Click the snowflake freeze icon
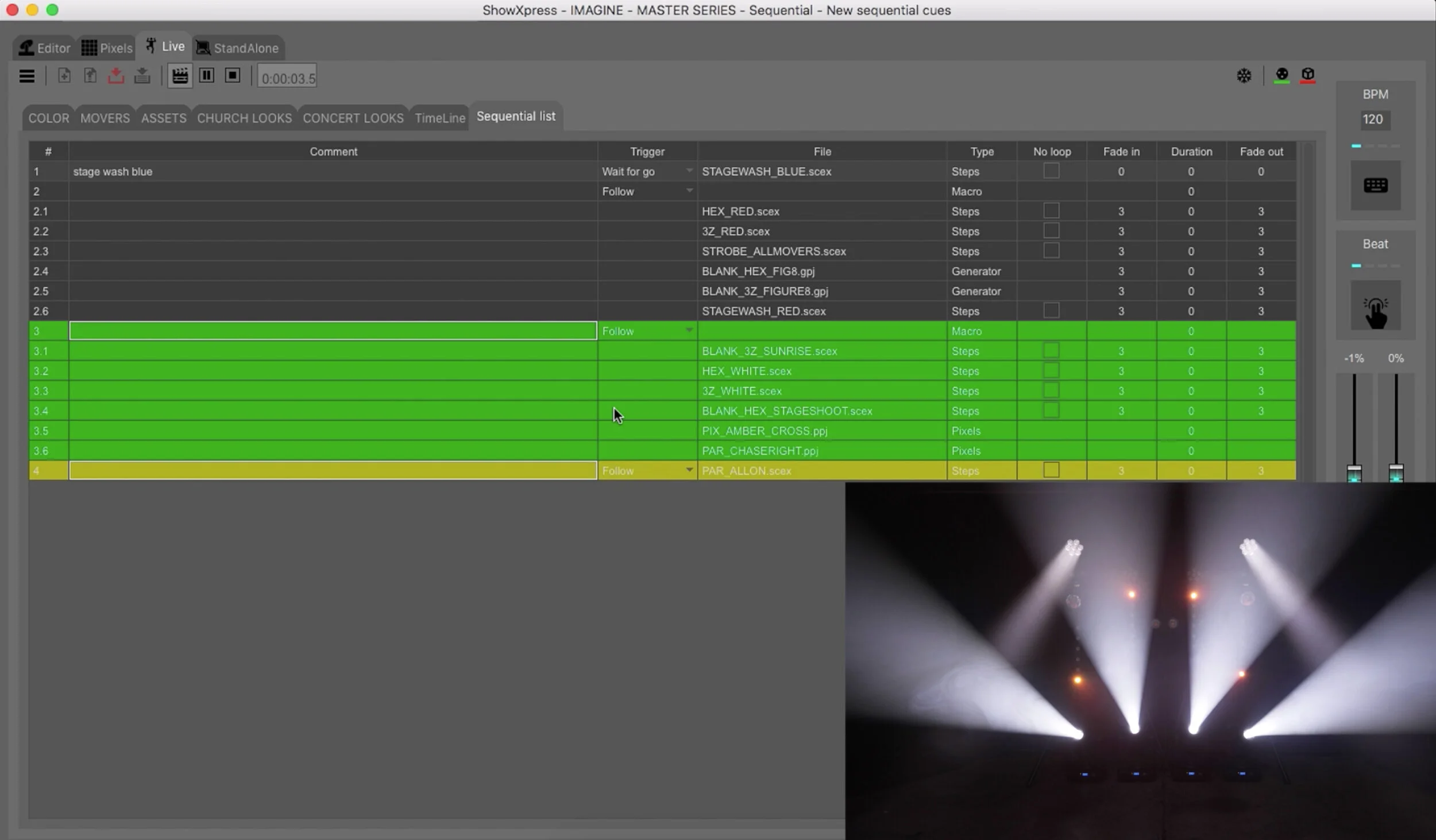The height and width of the screenshot is (840, 1436). pyautogui.click(x=1244, y=75)
